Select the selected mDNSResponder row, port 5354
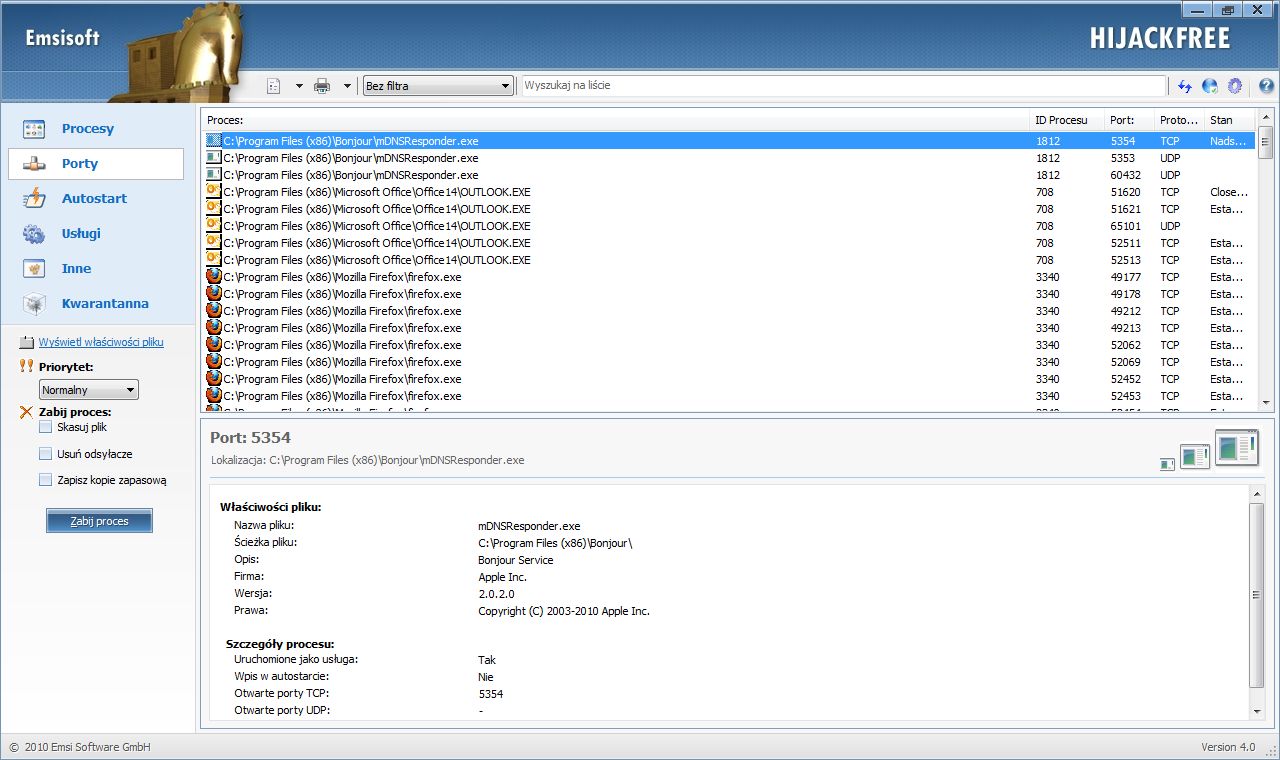Screen dimensions: 1280x760 point(729,141)
